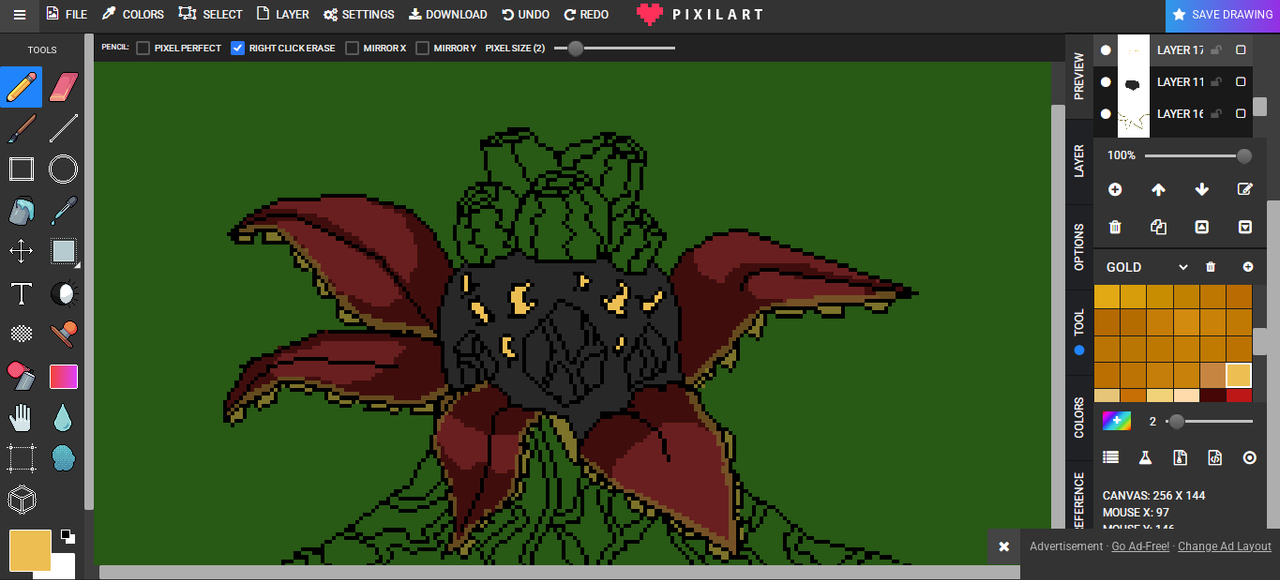Pick the Blur droplet tool
This screenshot has width=1280, height=580.
click(63, 417)
